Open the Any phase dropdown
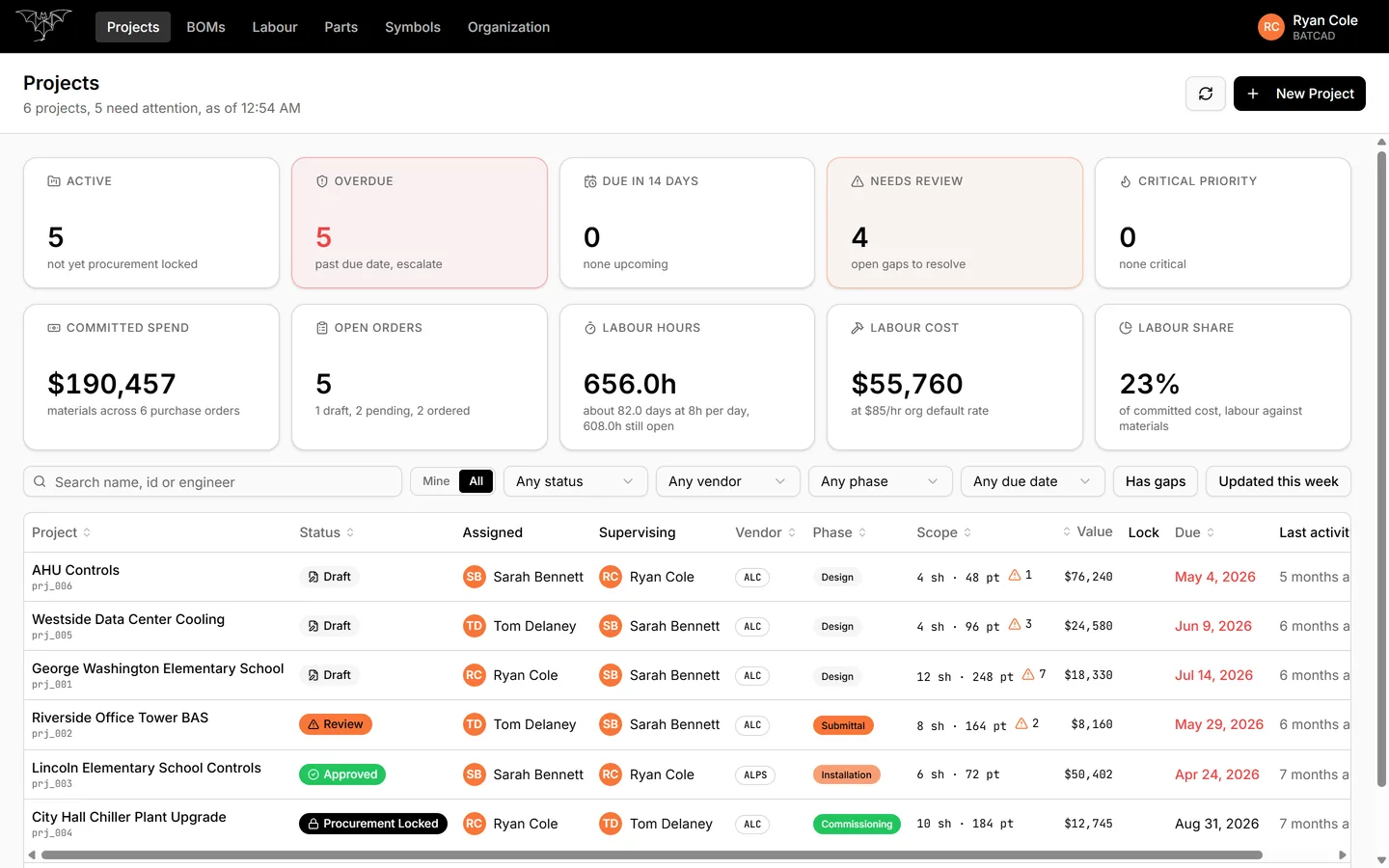This screenshot has height=868, width=1389. point(880,481)
